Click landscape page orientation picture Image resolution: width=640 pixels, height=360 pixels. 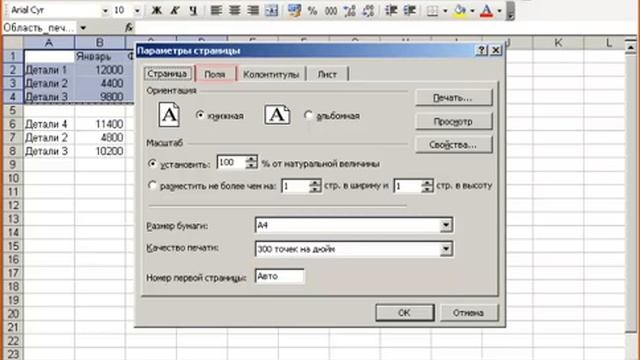coord(277,115)
